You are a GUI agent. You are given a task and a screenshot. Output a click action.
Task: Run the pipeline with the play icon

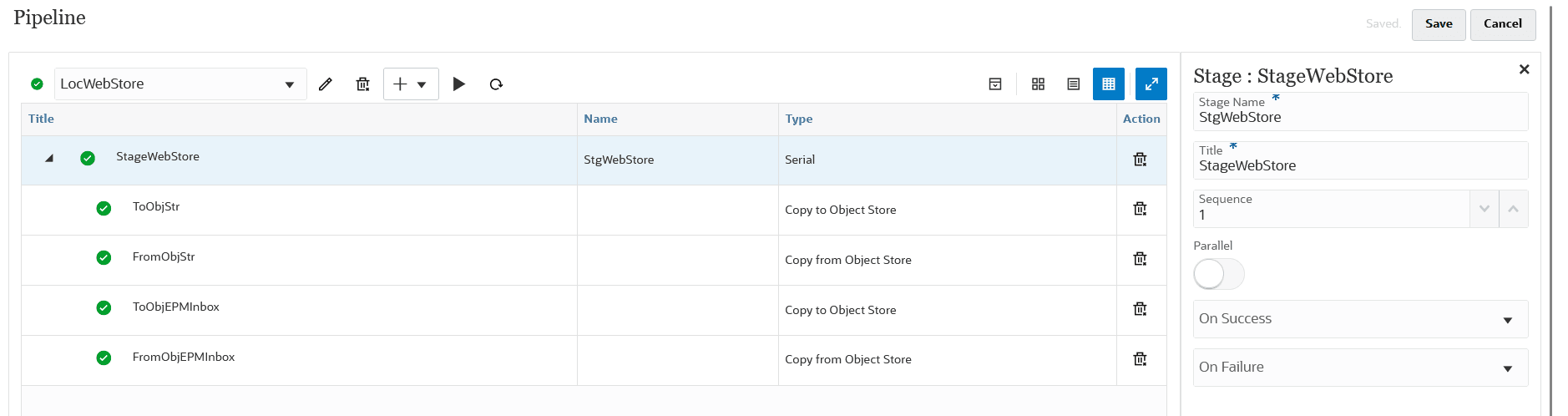click(458, 84)
